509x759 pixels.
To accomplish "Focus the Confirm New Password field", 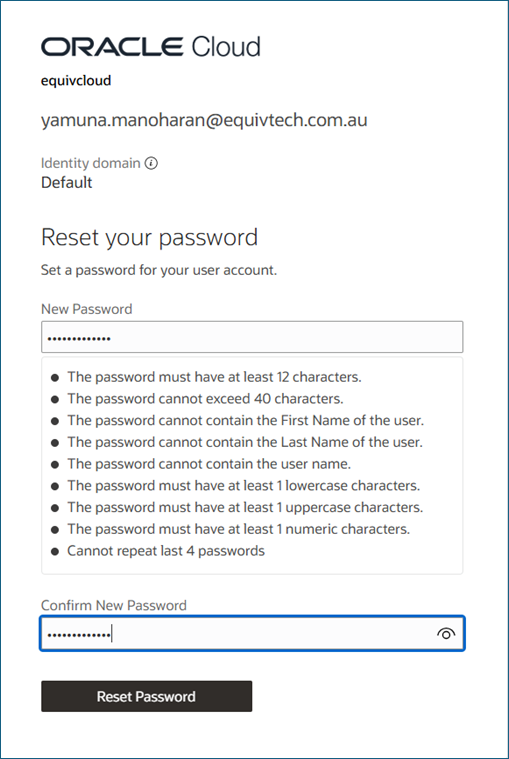I will click(252, 633).
